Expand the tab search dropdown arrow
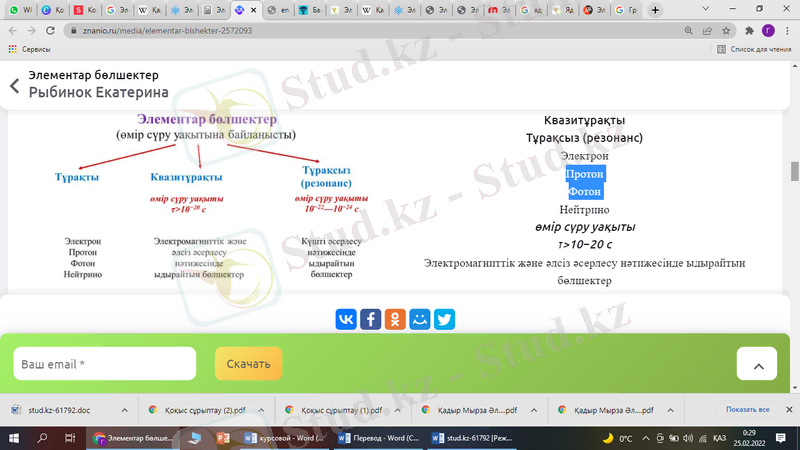Screen dimensions: 800x450 tap(706, 9)
